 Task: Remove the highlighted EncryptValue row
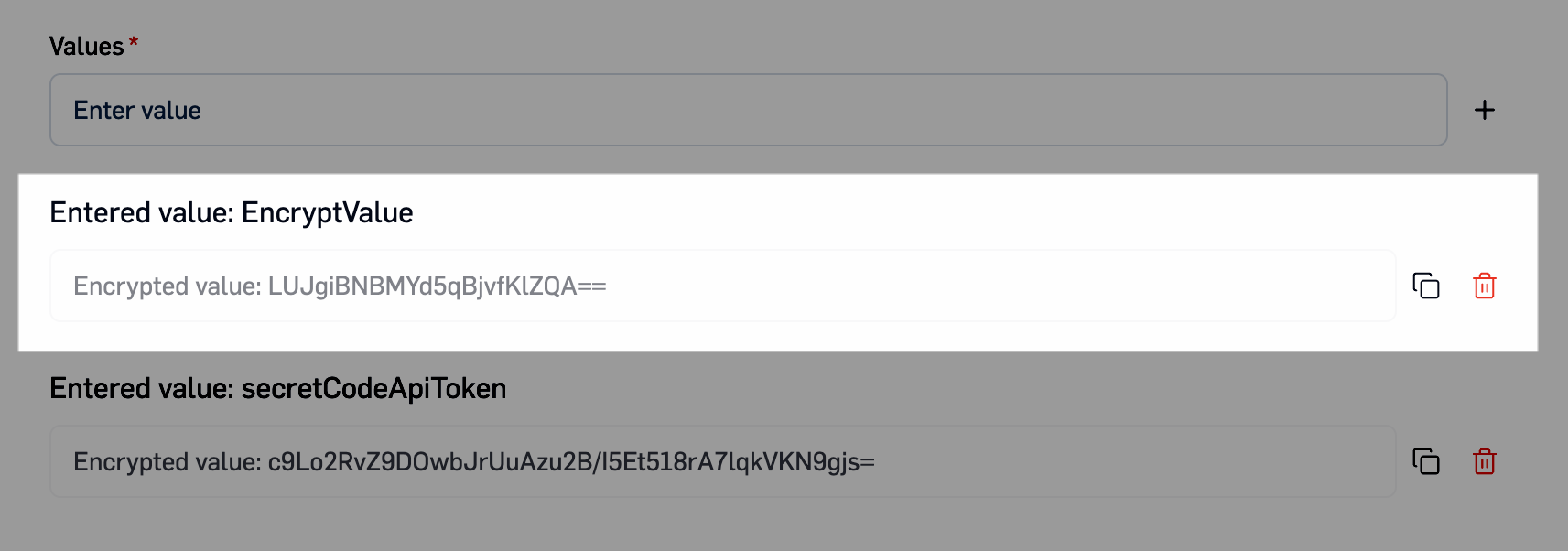pos(1485,286)
